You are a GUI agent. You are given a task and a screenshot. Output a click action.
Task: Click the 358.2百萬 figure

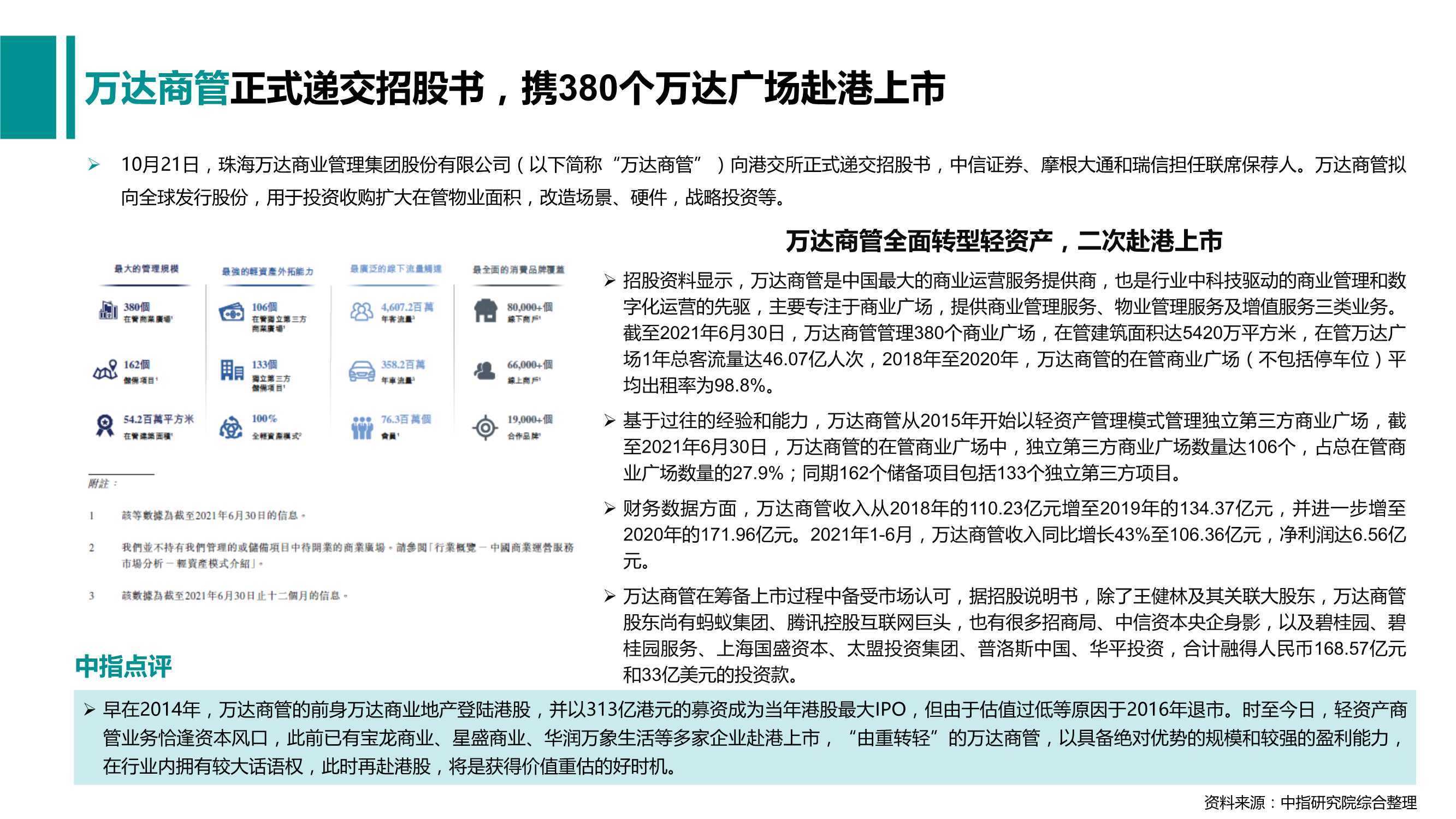coord(403,365)
